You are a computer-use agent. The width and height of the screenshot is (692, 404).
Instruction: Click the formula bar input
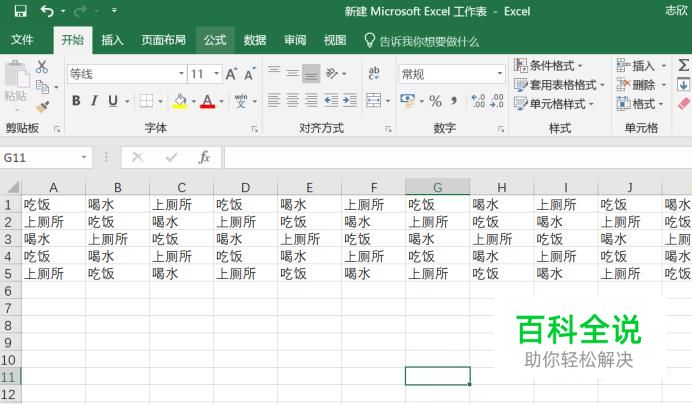458,157
